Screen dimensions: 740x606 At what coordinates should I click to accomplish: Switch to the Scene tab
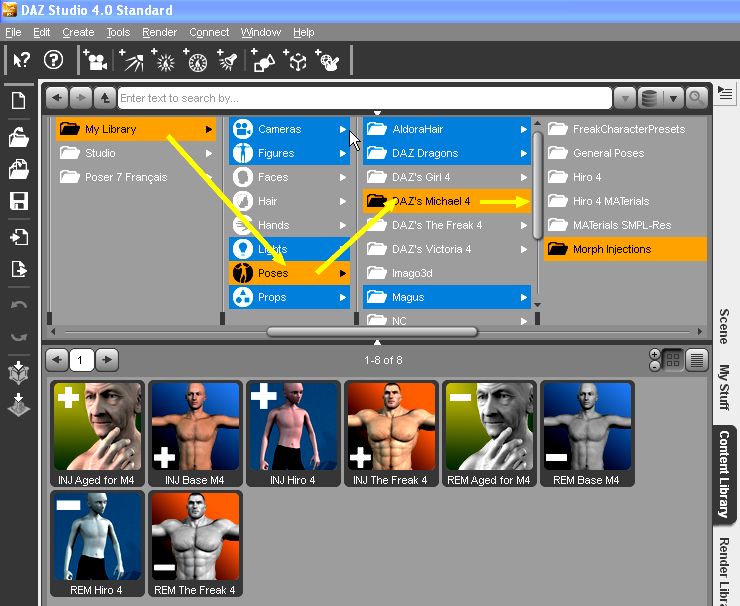pos(724,326)
